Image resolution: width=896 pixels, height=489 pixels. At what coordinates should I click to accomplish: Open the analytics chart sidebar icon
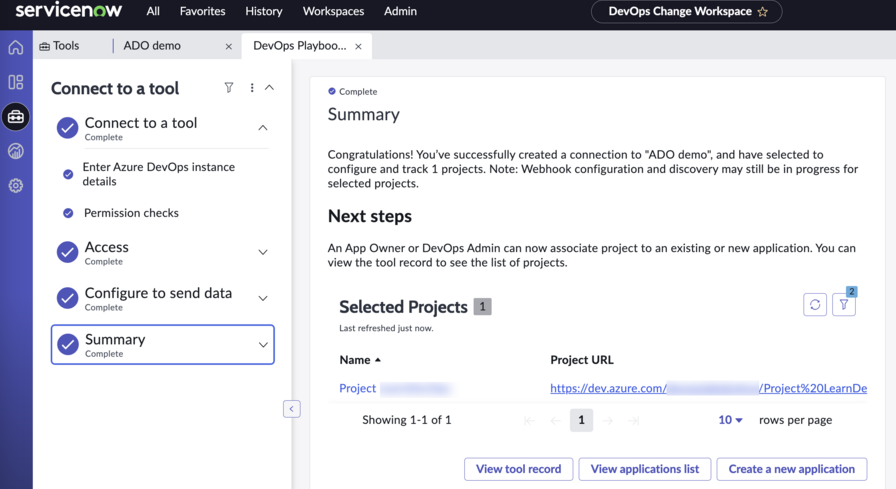(x=16, y=151)
